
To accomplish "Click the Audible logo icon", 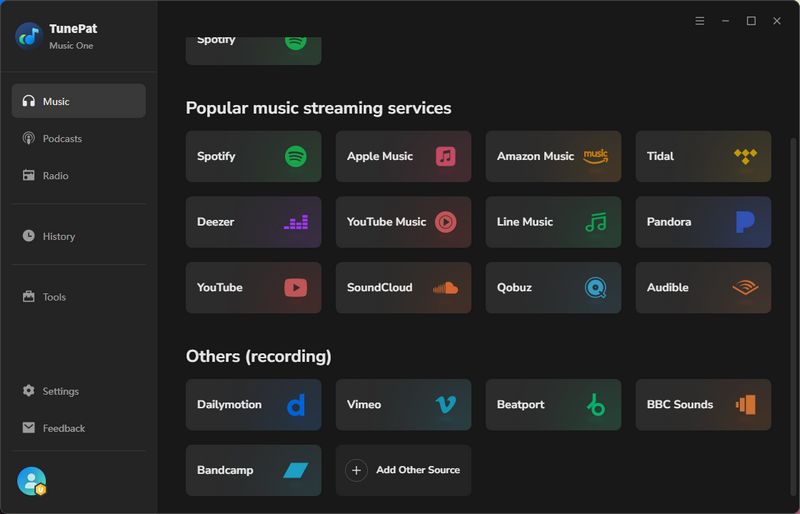I will coord(745,288).
